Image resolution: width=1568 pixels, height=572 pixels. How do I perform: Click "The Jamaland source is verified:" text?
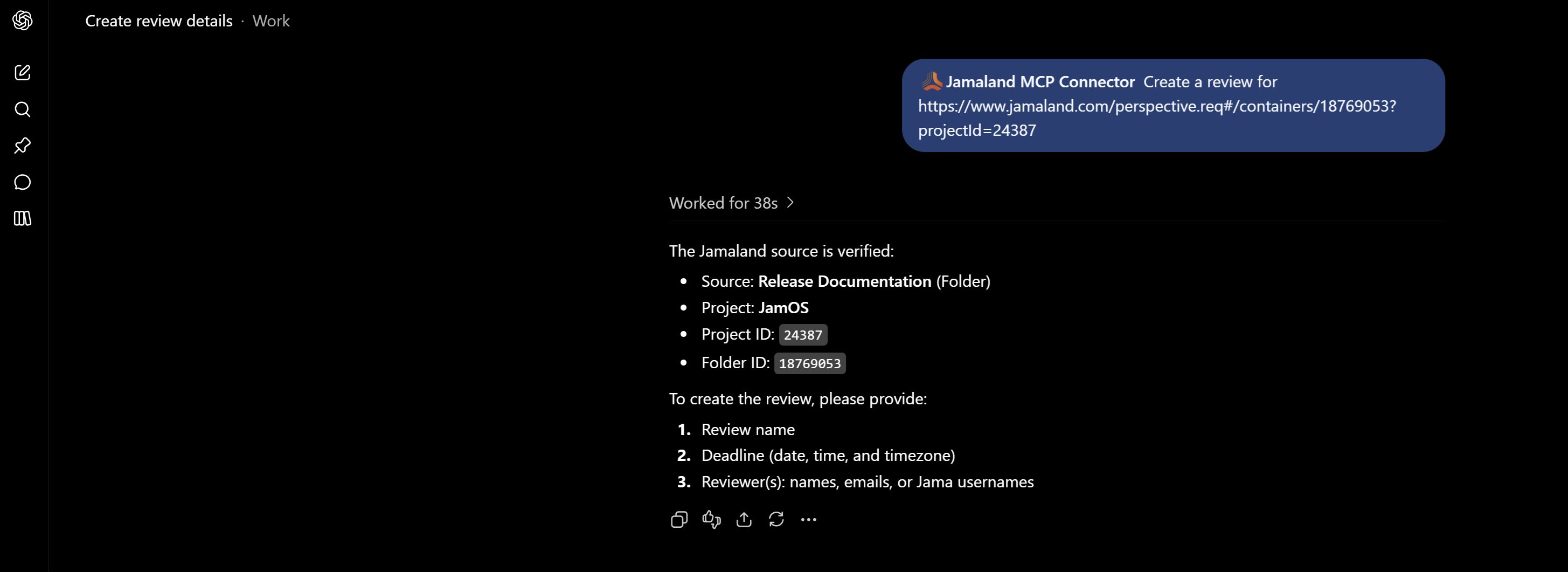pyautogui.click(x=781, y=251)
